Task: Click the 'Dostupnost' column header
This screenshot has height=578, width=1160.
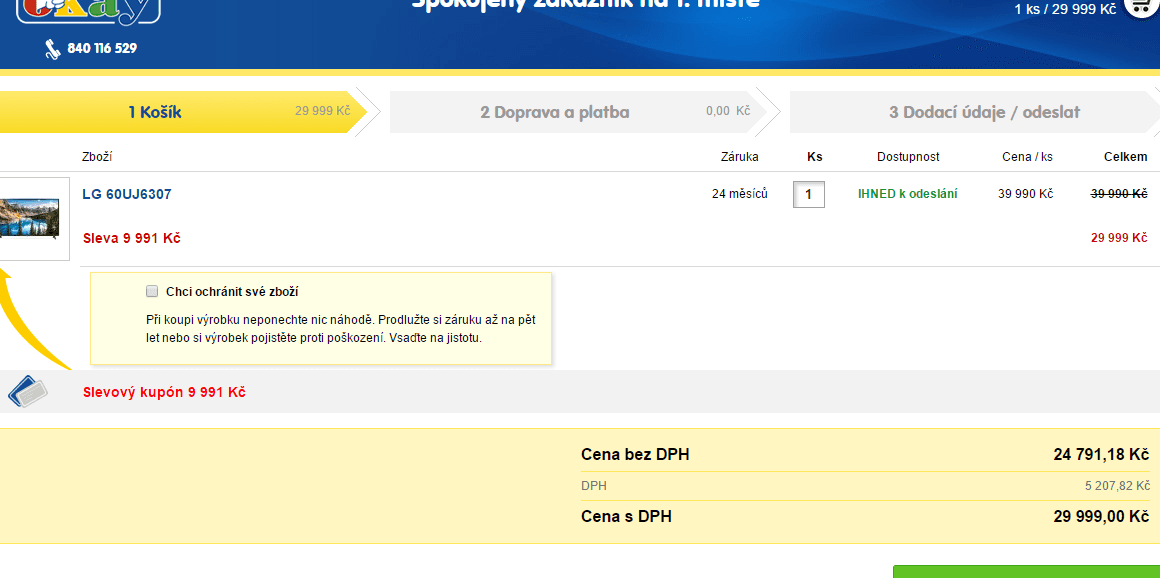Action: click(908, 157)
